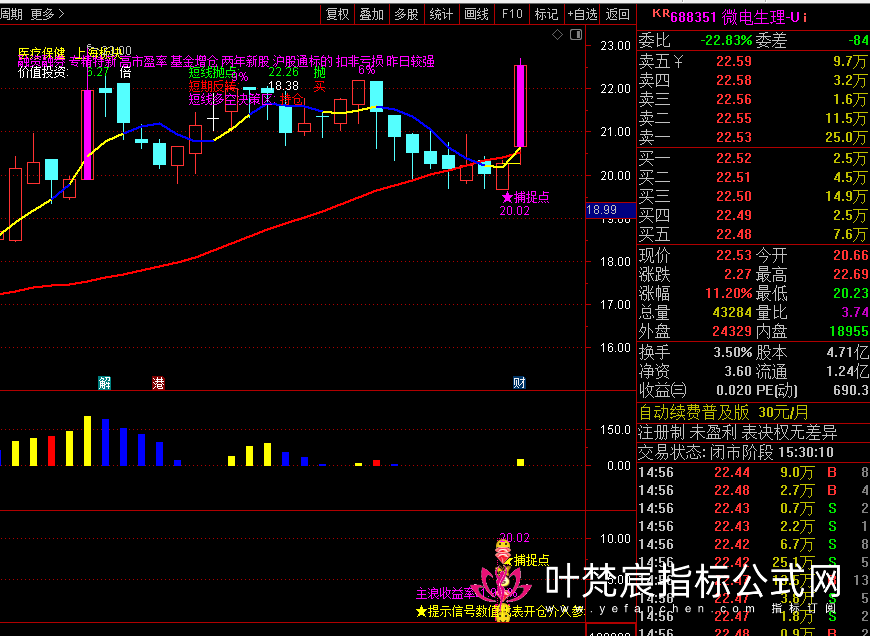
Task: Click the 卖四 price 22.58
Action: click(x=734, y=80)
